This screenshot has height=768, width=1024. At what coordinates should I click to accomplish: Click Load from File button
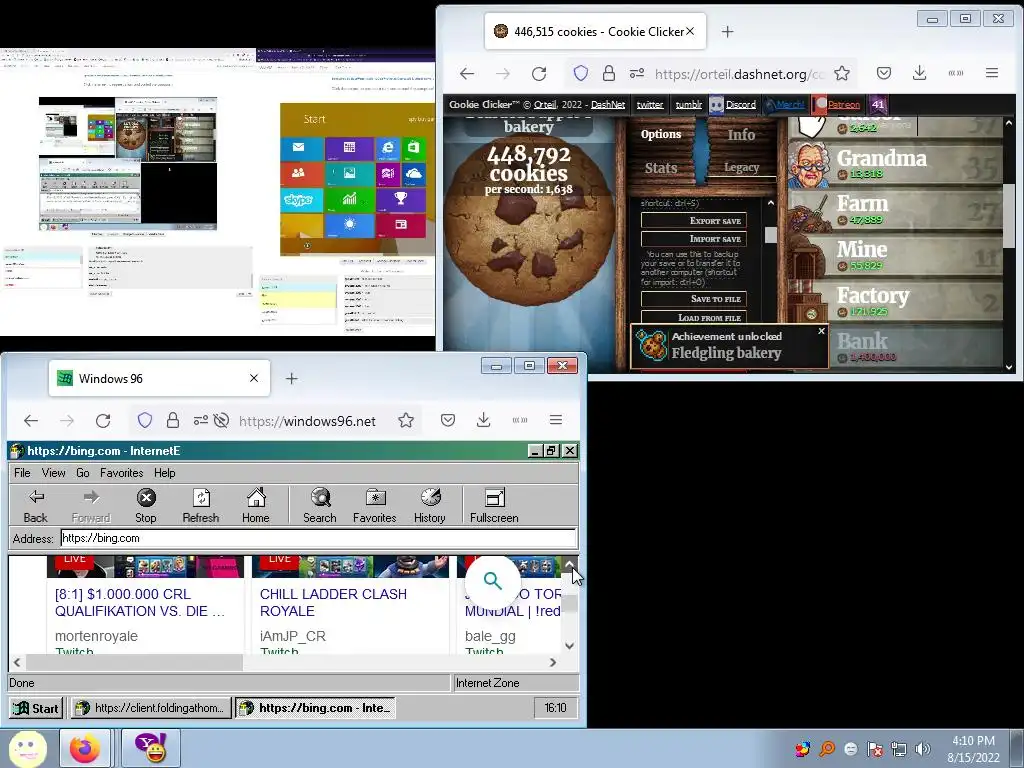(694, 317)
